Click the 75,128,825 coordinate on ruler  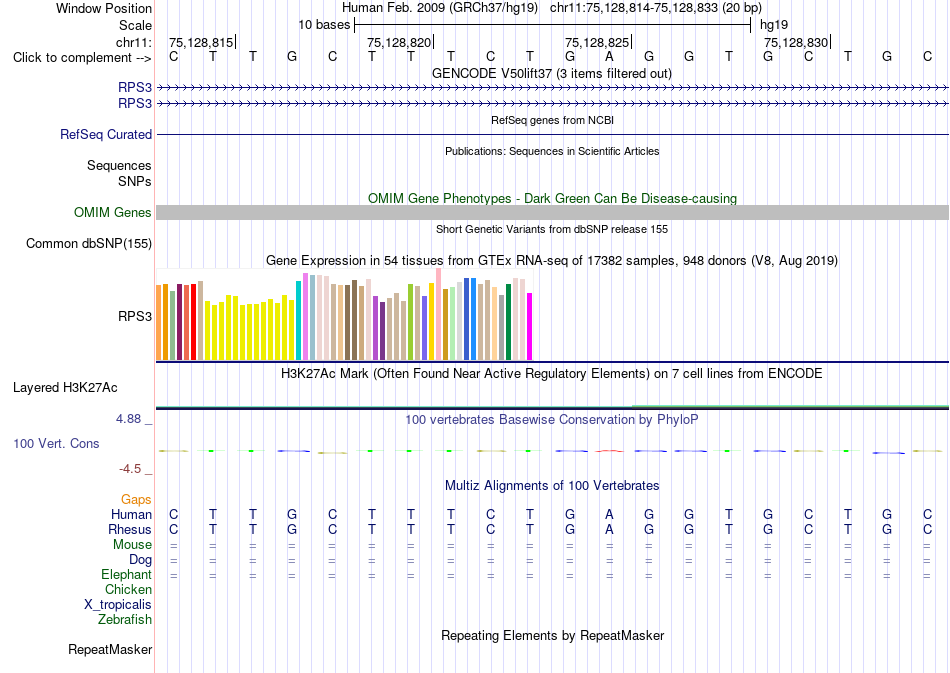(x=597, y=42)
